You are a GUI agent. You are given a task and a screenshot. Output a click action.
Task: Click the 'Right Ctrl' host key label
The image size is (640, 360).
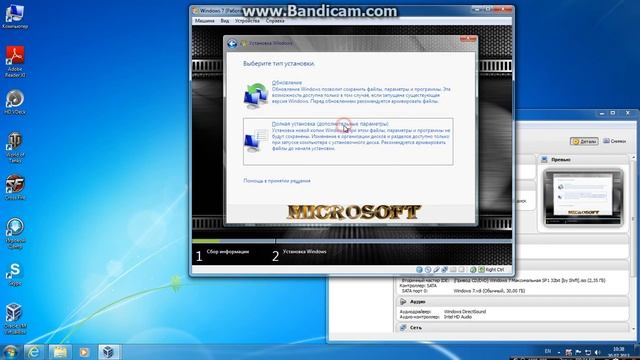(x=495, y=270)
